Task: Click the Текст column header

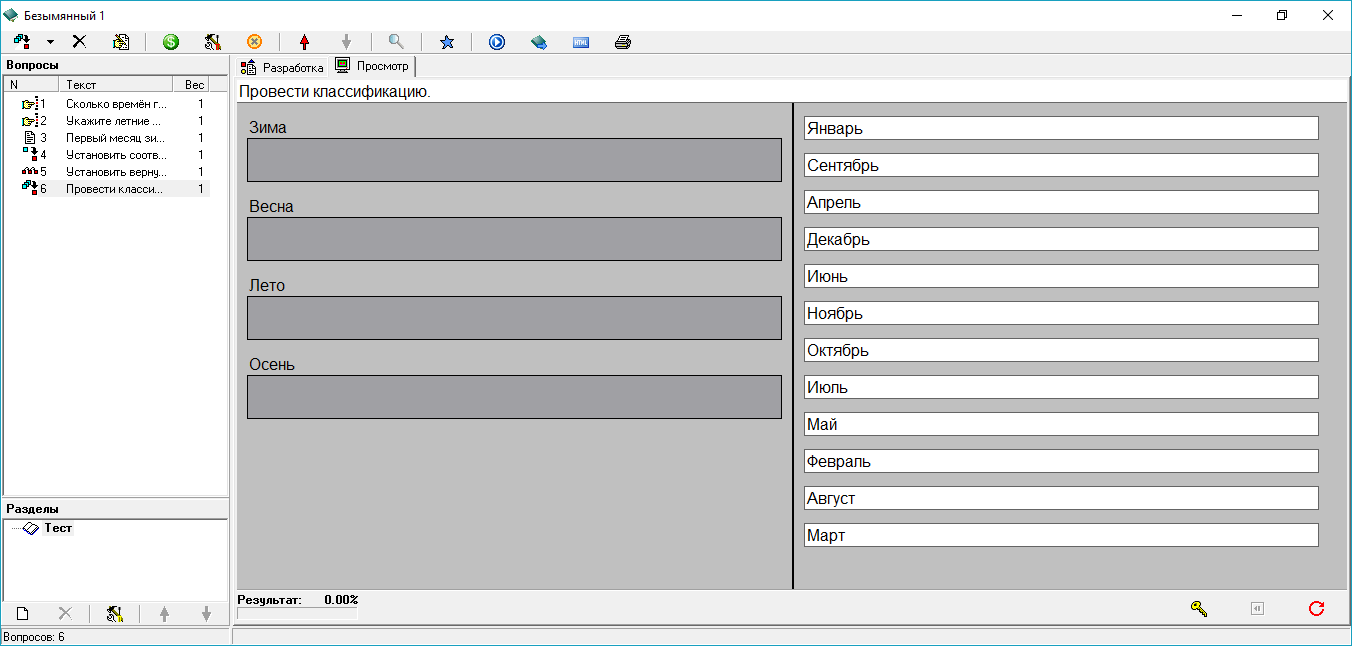Action: click(x=115, y=85)
